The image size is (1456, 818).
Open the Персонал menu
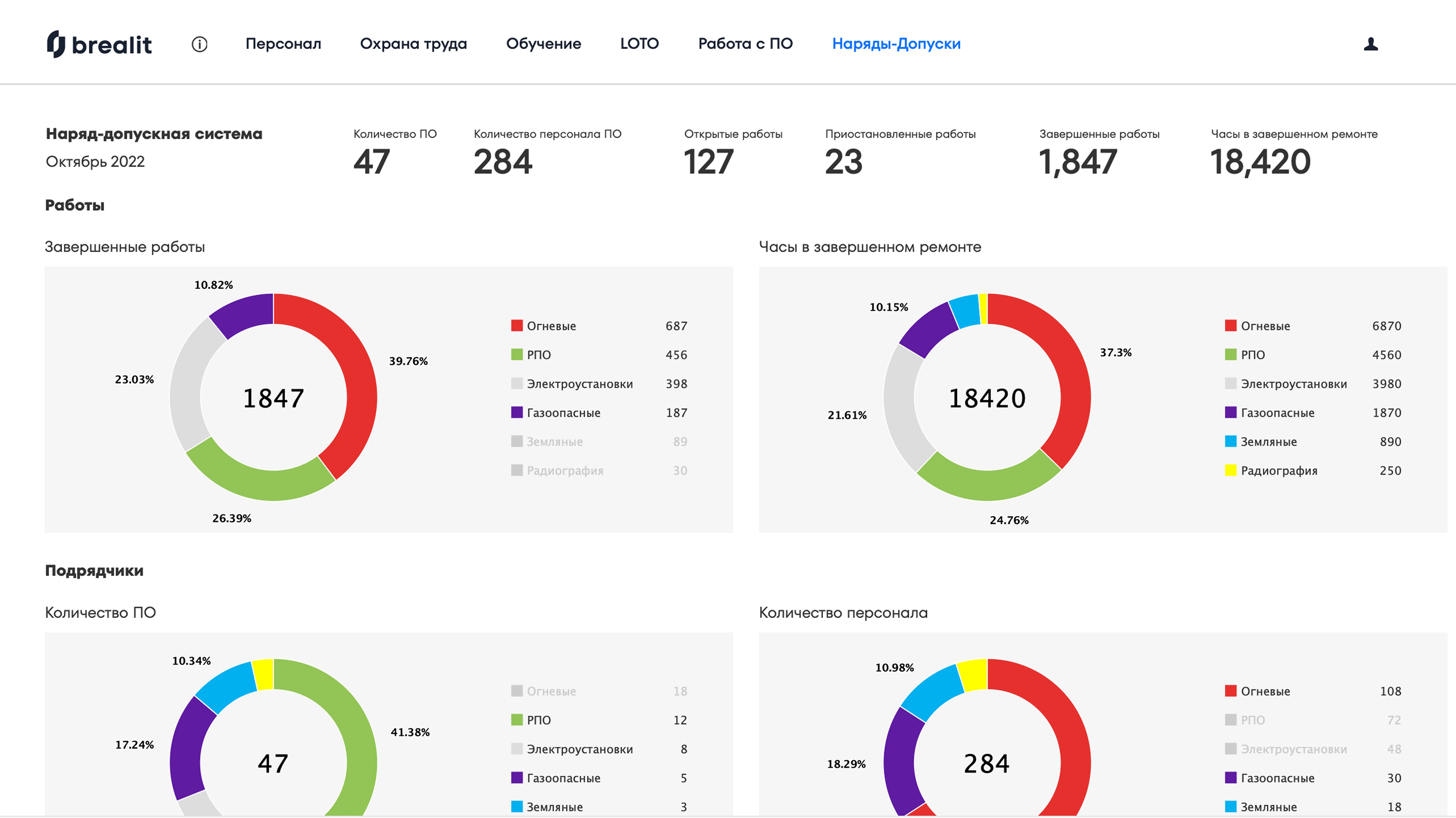click(283, 44)
